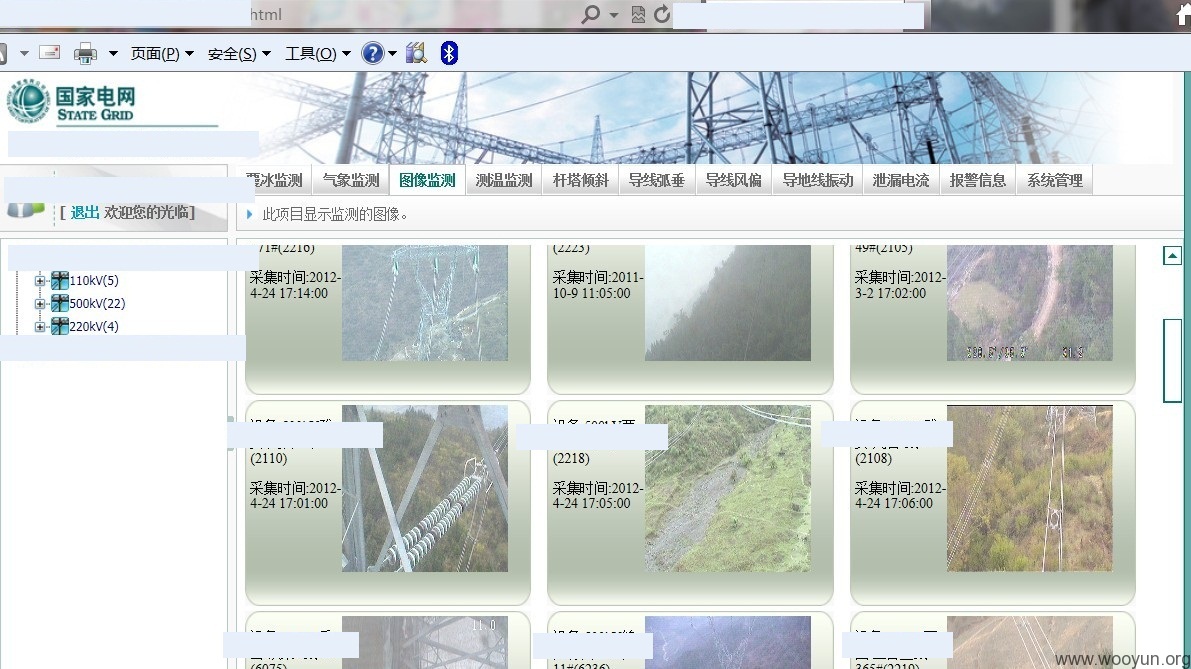Expand the 220kV(4) tree node
The image size is (1191, 669).
tap(39, 327)
